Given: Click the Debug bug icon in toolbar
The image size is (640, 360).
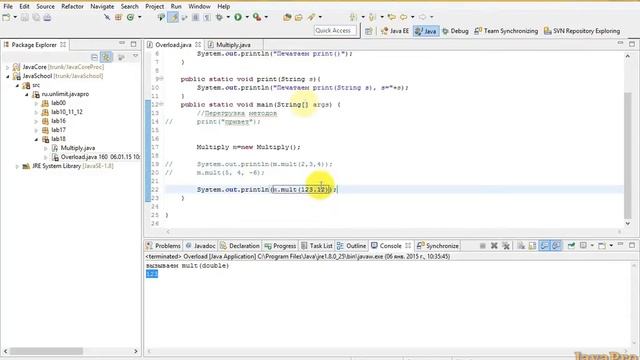Looking at the screenshot, I should coord(220,17).
